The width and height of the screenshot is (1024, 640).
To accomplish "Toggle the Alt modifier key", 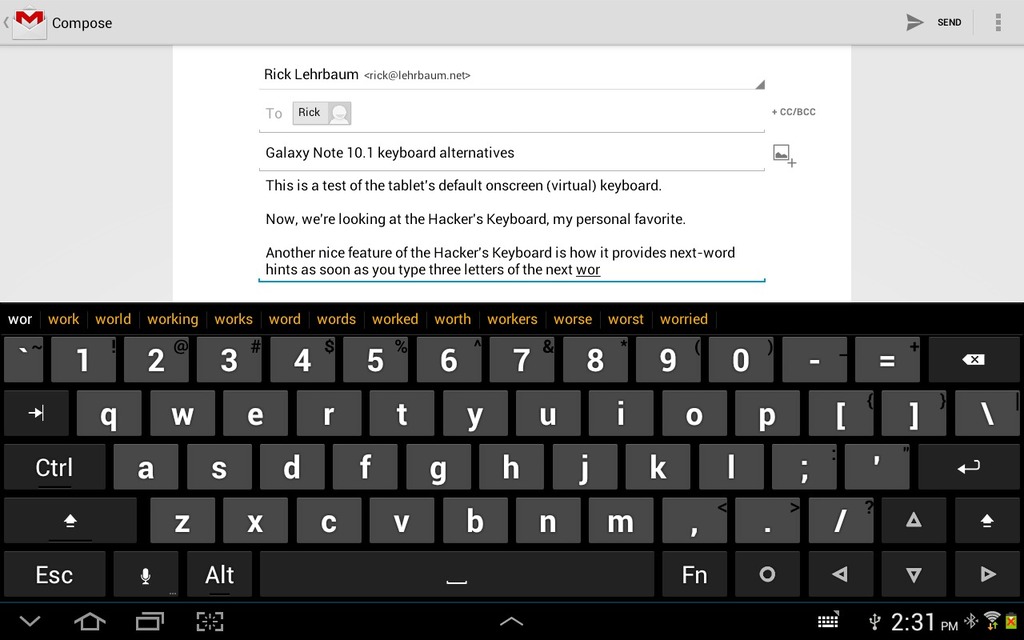I will pos(219,575).
